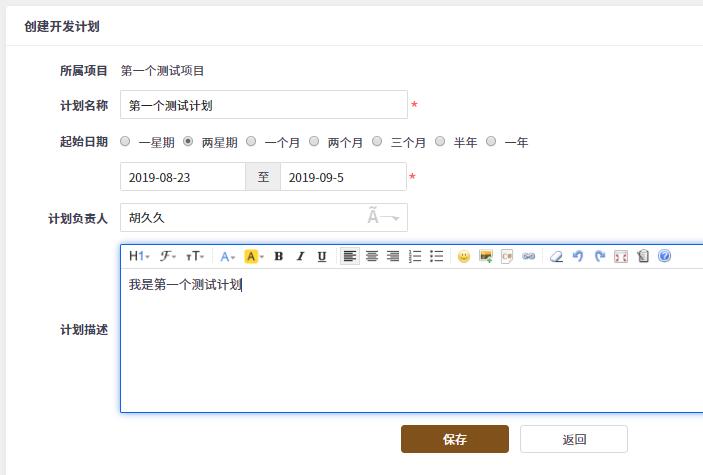Viewport: 703px width, 475px height.
Task: Click the start date field 2019-08-23
Action: click(183, 177)
